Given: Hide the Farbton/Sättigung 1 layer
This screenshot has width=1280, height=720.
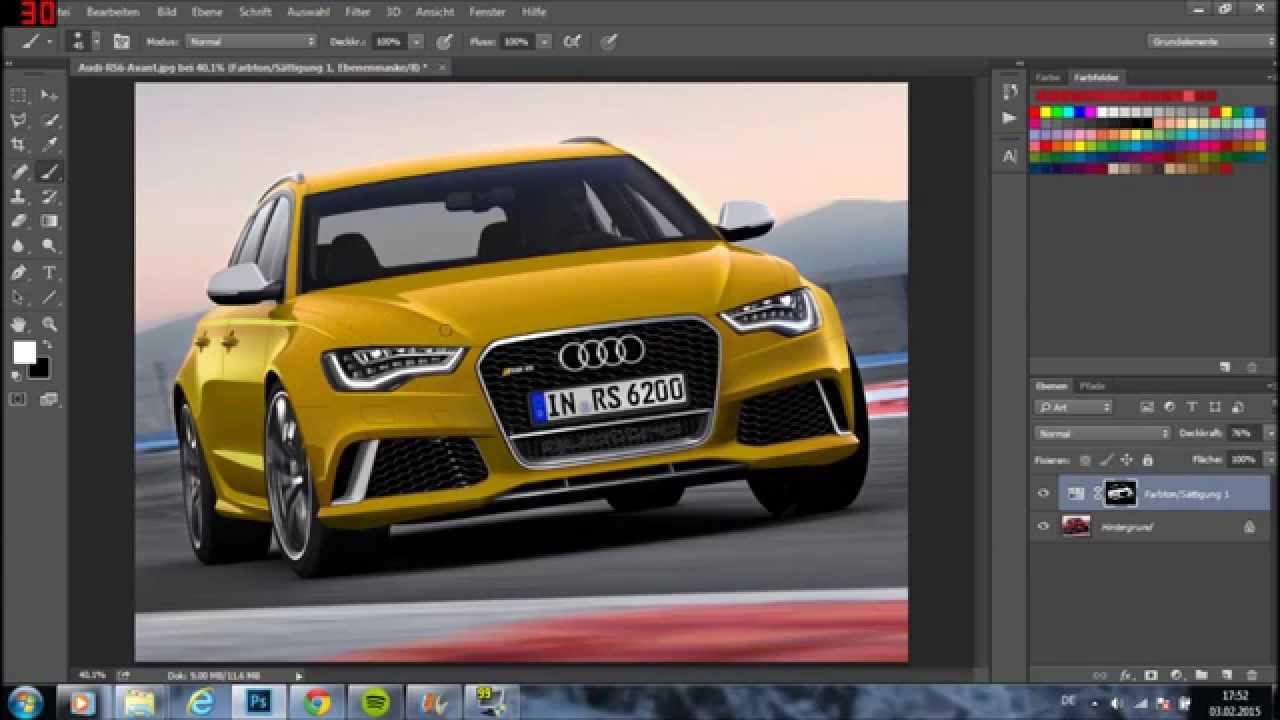Looking at the screenshot, I should (1043, 493).
